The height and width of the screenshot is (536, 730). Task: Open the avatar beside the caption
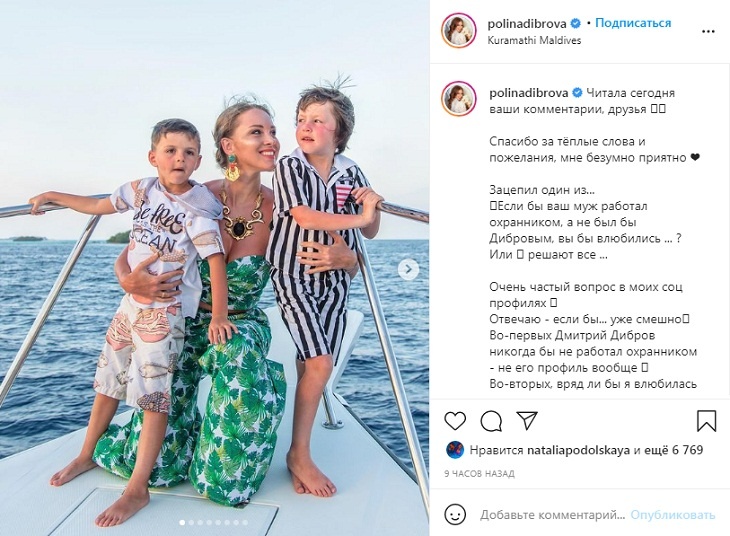tap(460, 99)
